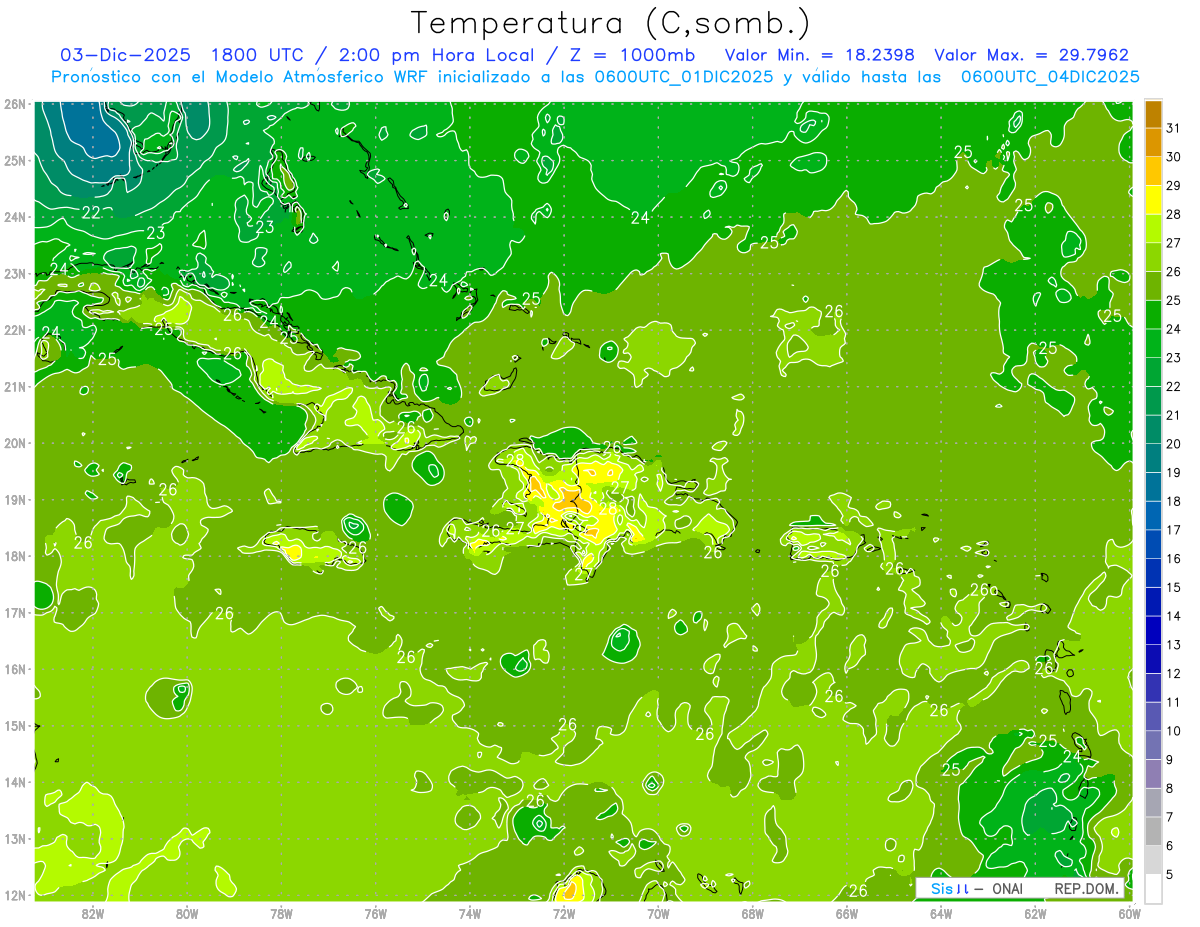Image resolution: width=1200 pixels, height=927 pixels.
Task: Click the '17N' latitude axis label
Action: point(15,612)
